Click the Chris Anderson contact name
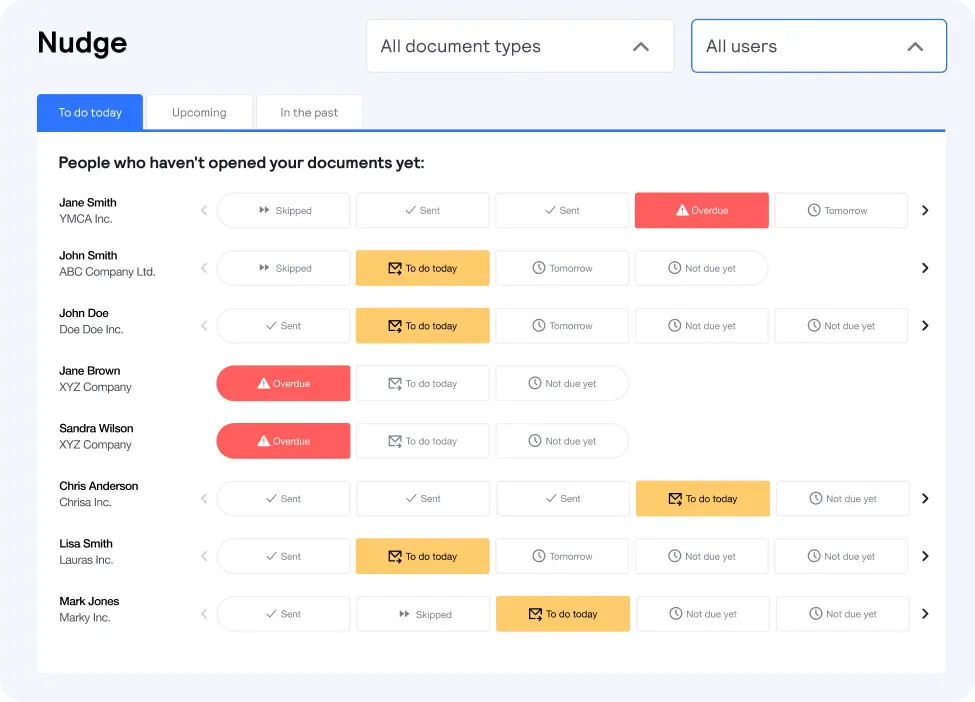 (x=99, y=486)
